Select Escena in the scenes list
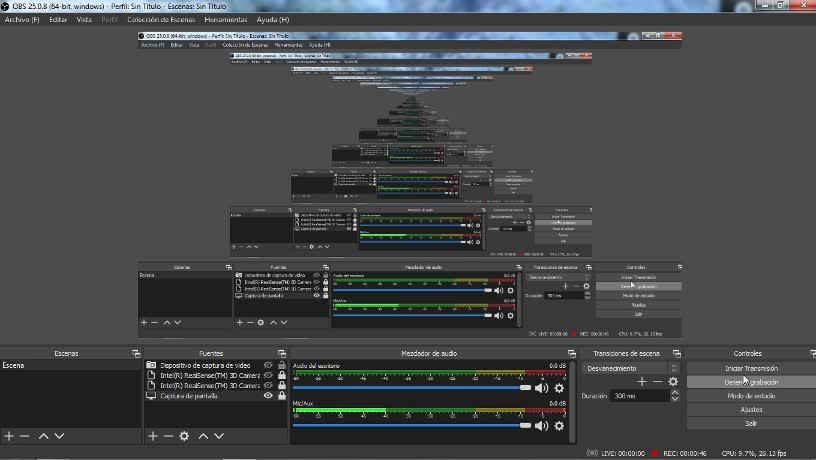 70,365
